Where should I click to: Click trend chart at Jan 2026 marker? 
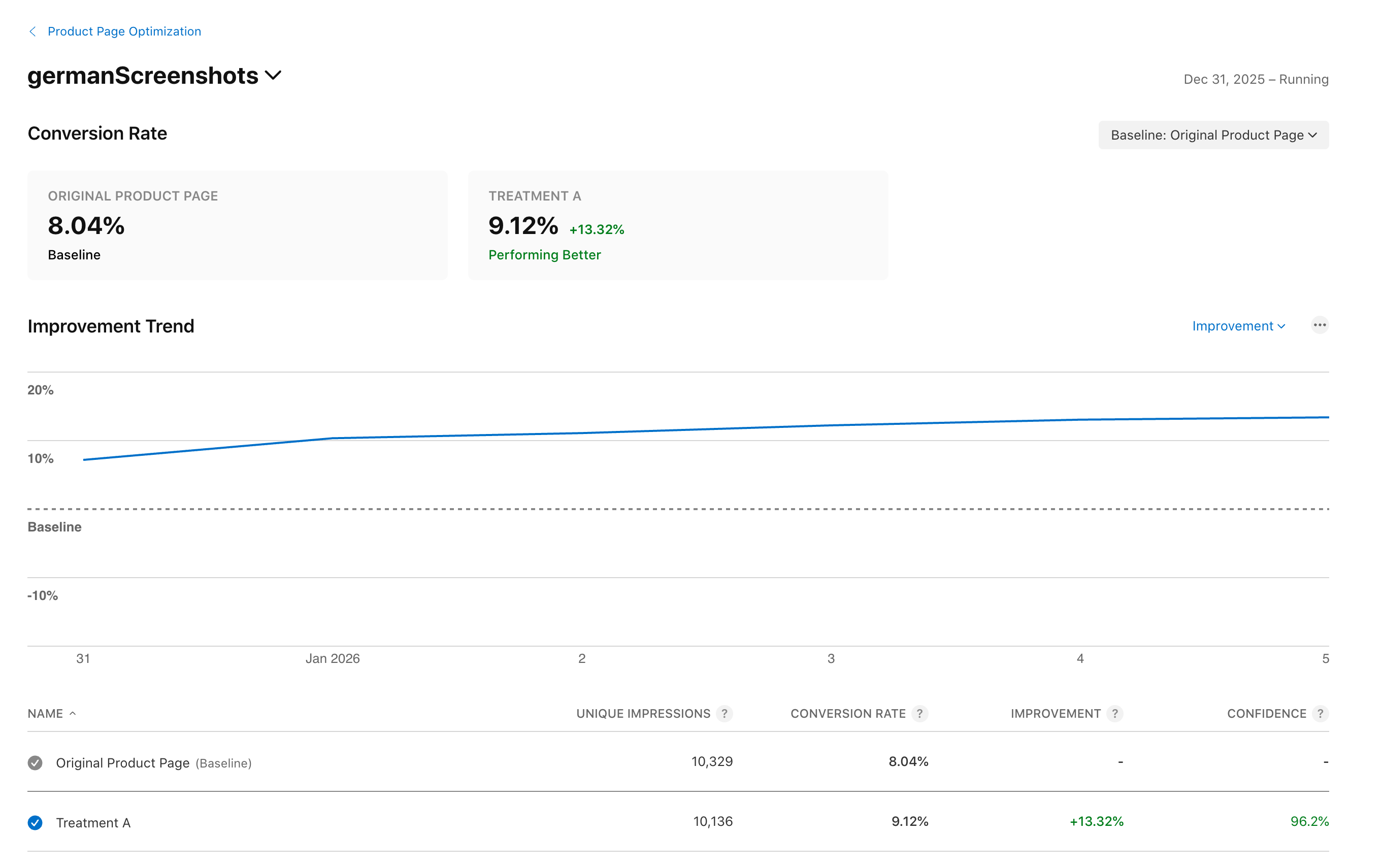tap(333, 439)
